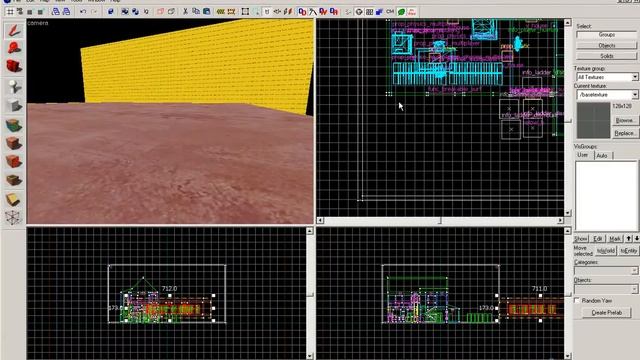The height and width of the screenshot is (360, 640).
Task: Click bottom-left view scroll up arrow
Action: point(310,231)
